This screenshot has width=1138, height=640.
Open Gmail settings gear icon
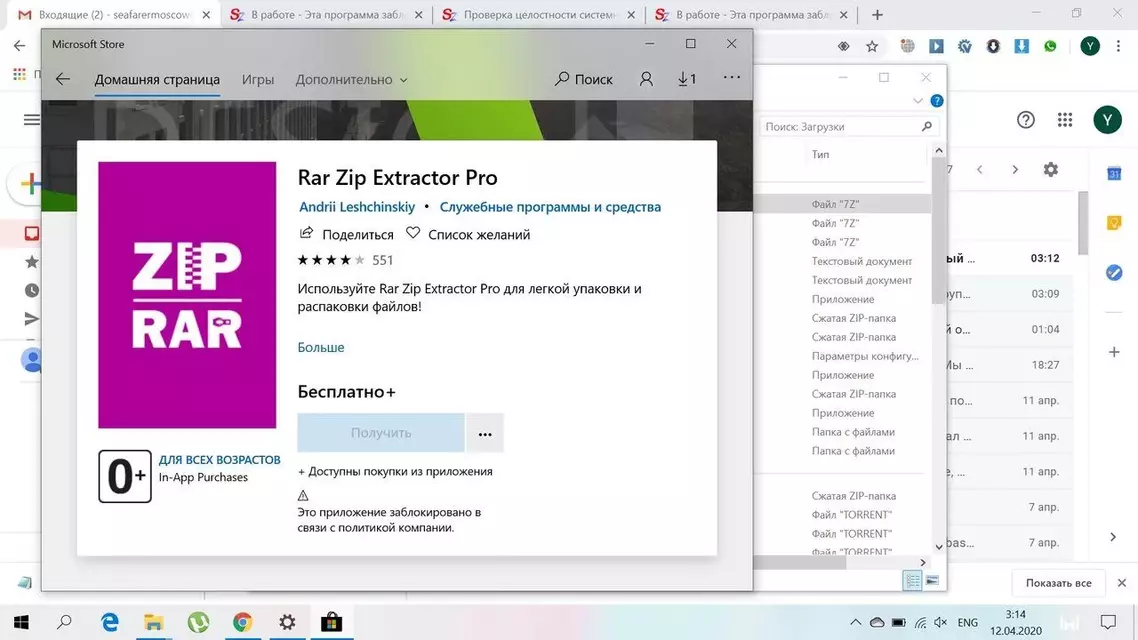coord(1050,170)
